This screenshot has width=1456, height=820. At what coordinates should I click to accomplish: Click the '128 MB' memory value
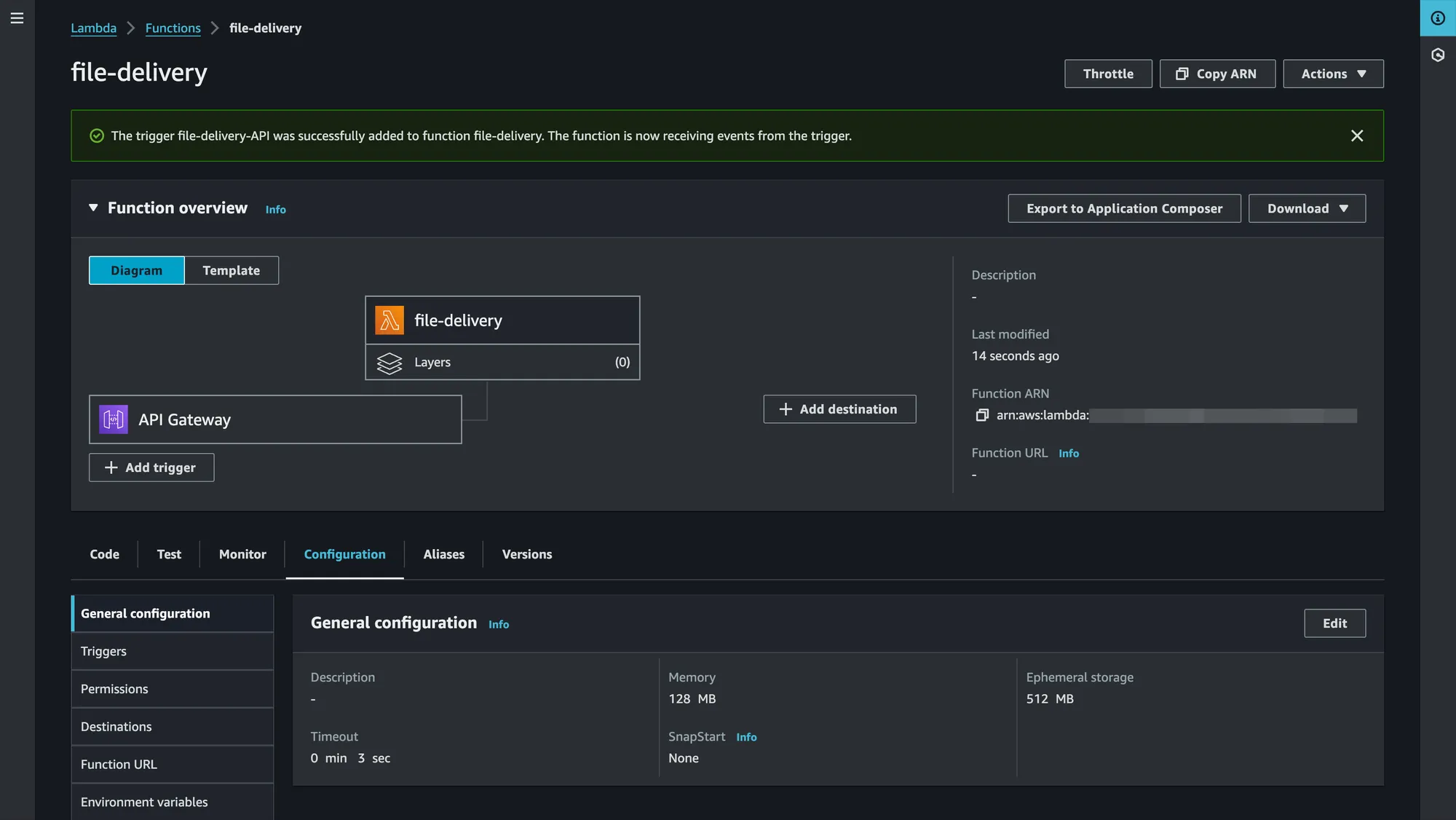click(x=692, y=699)
